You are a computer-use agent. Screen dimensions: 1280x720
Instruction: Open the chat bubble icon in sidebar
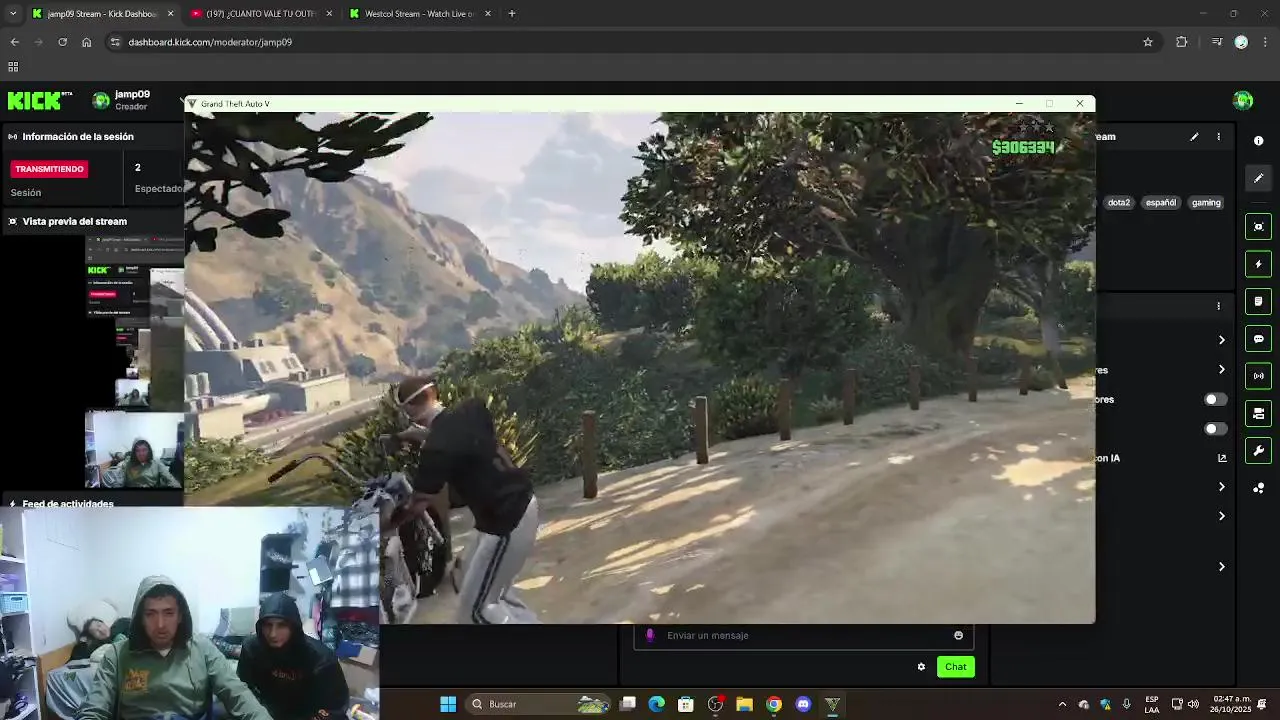[1259, 339]
